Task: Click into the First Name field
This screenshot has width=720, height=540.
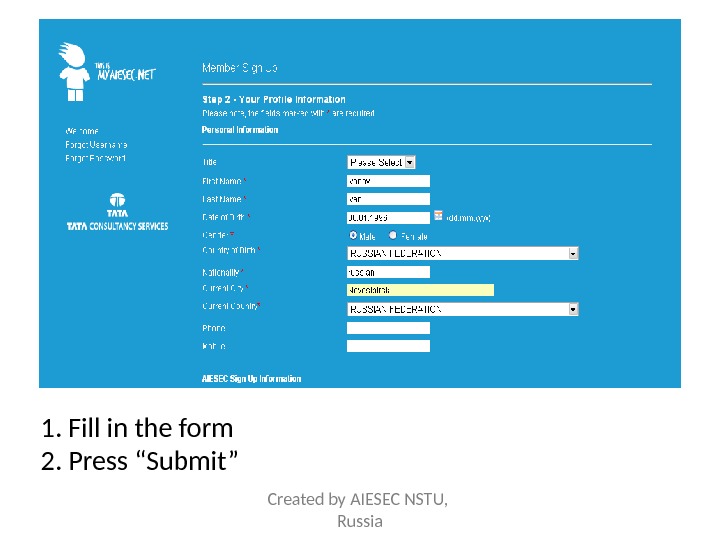Action: [x=388, y=181]
